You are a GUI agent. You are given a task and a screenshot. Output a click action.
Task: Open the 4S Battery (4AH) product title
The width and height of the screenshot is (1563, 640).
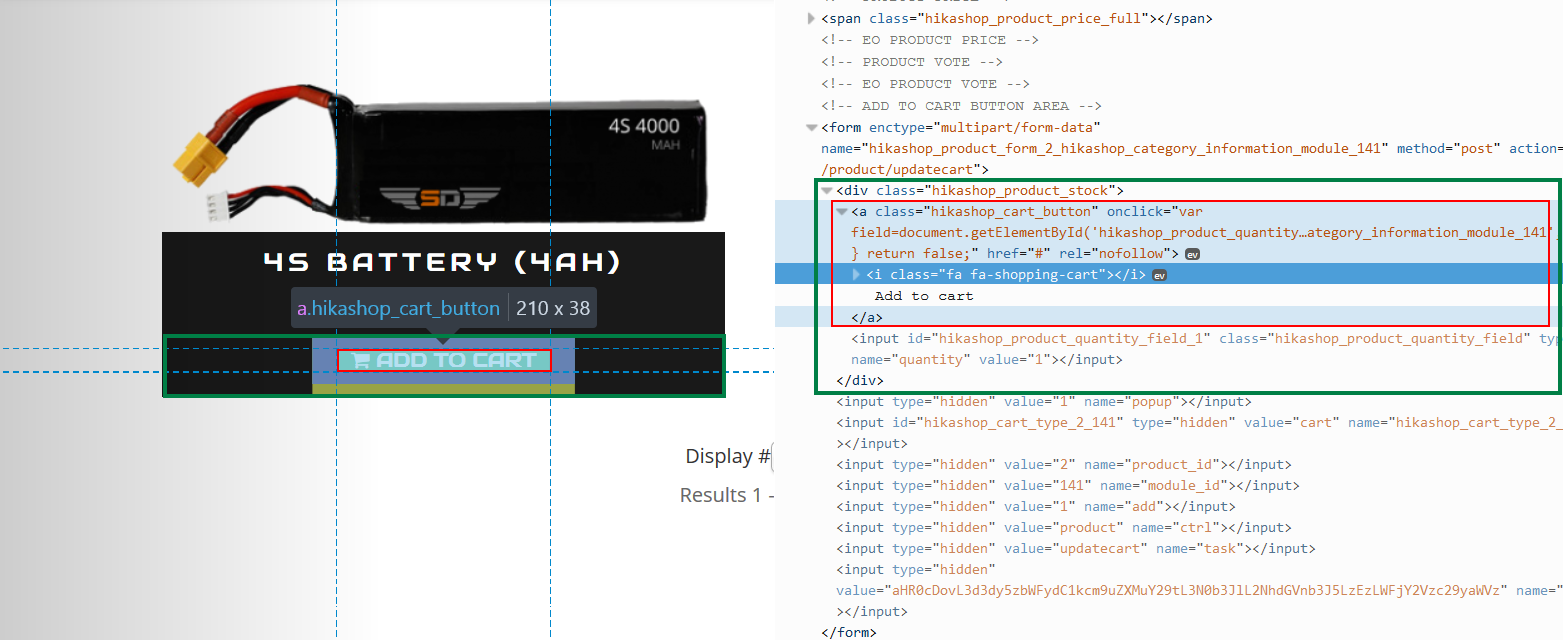[443, 262]
